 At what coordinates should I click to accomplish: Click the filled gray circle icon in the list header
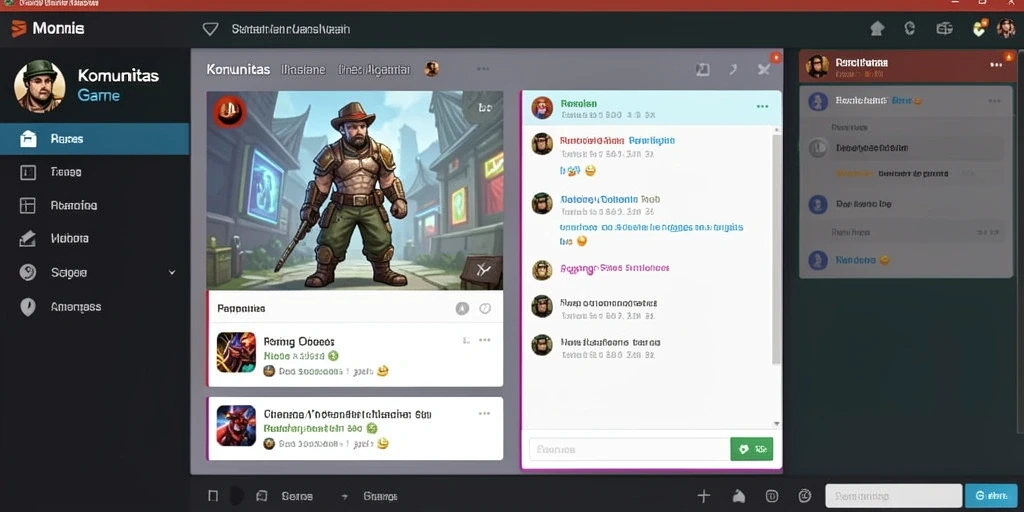click(x=462, y=309)
